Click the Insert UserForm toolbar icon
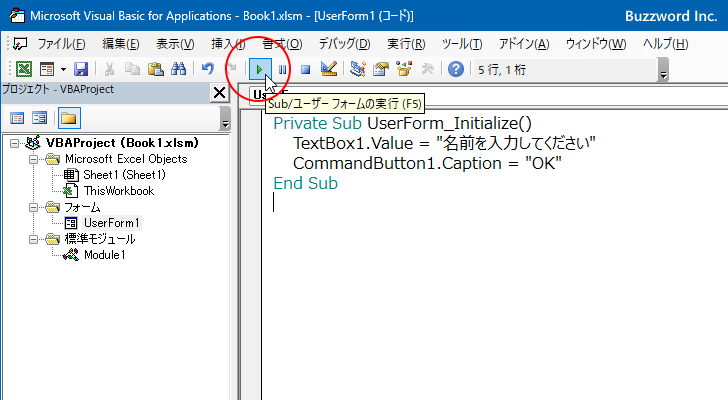This screenshot has width=728, height=400. (x=47, y=69)
